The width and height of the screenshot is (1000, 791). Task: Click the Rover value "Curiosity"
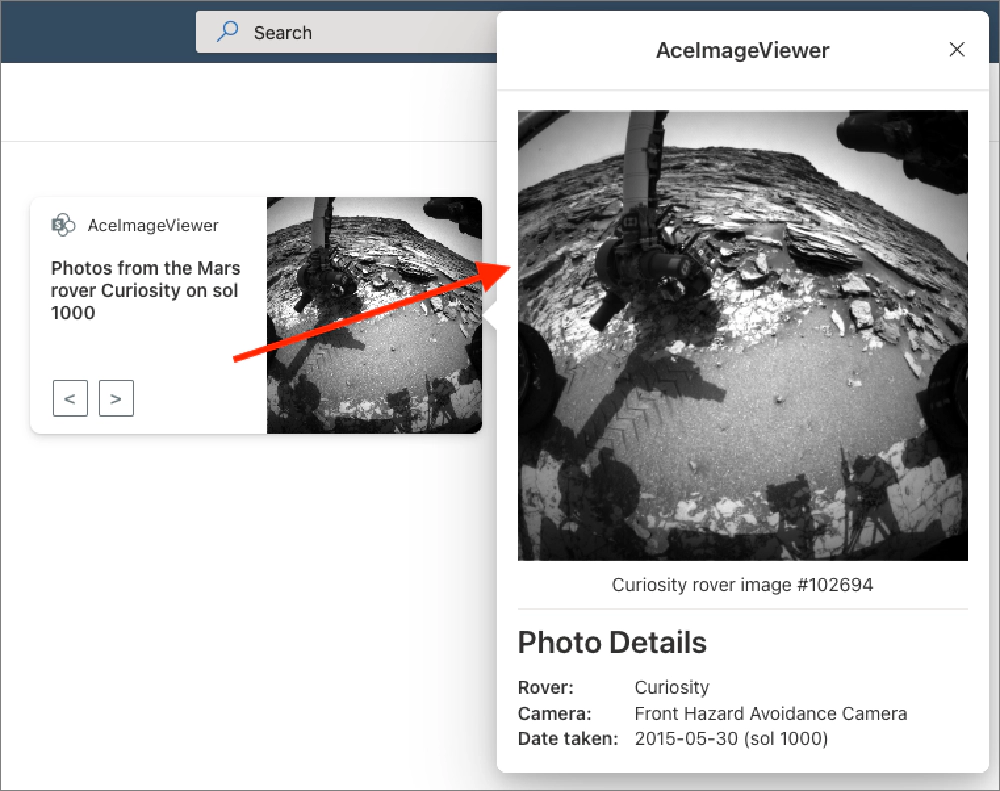[672, 687]
